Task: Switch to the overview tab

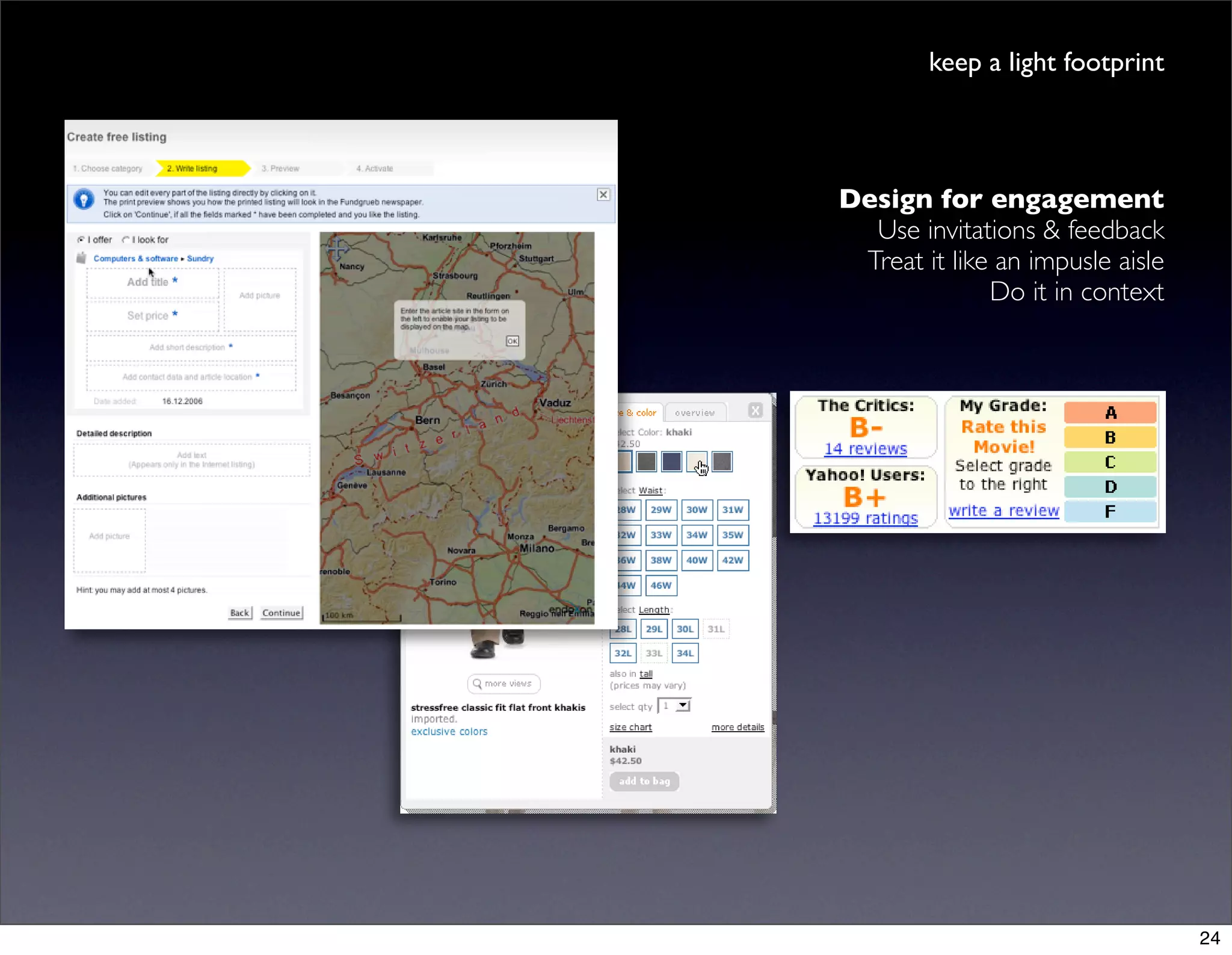Action: 695,413
